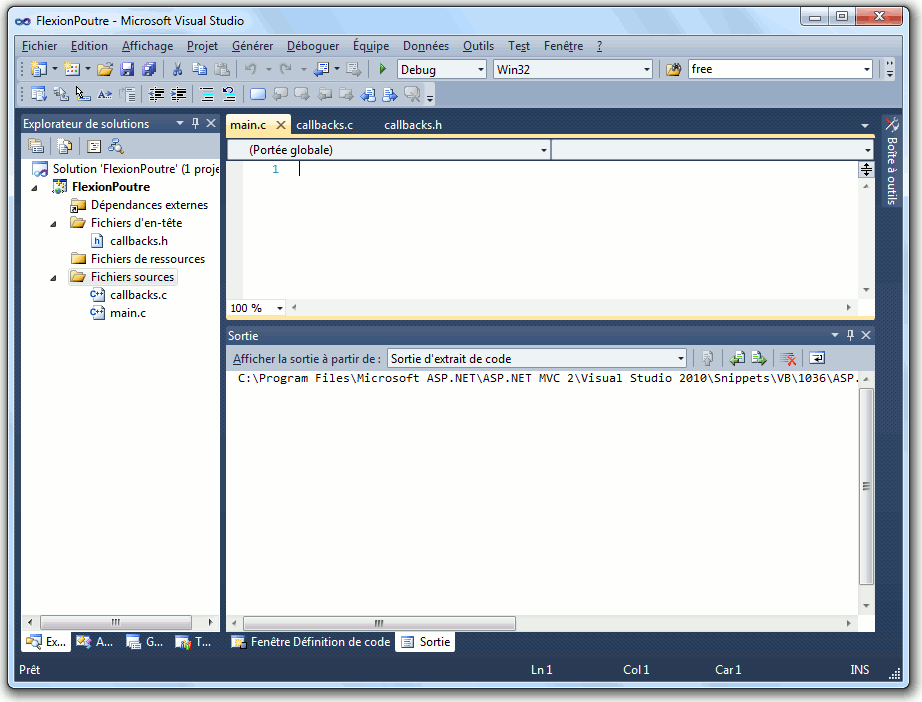This screenshot has height=702, width=922.
Task: Click the Find in Files icon beside free box
Action: [673, 69]
